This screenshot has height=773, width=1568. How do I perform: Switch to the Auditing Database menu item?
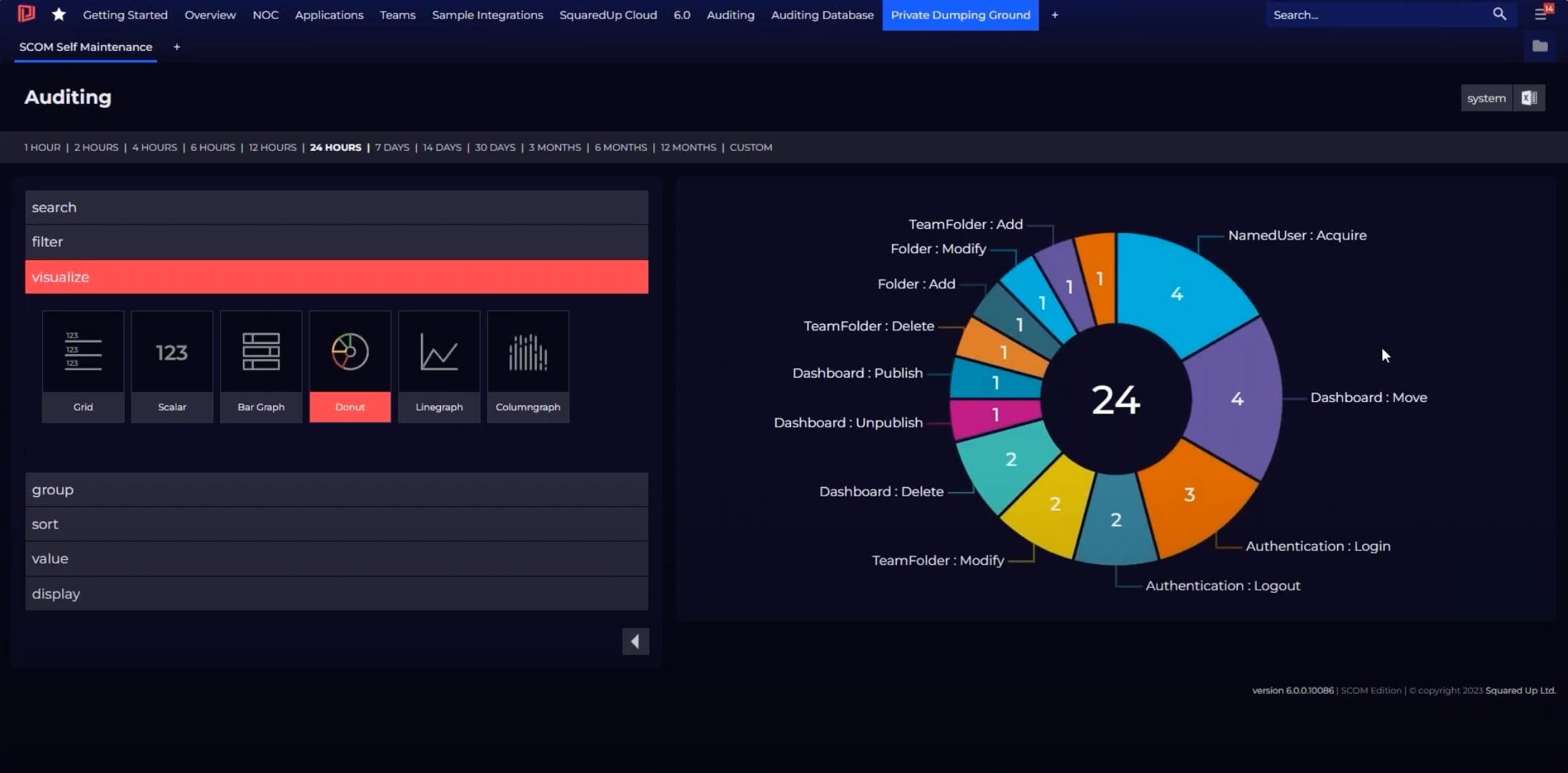point(822,15)
